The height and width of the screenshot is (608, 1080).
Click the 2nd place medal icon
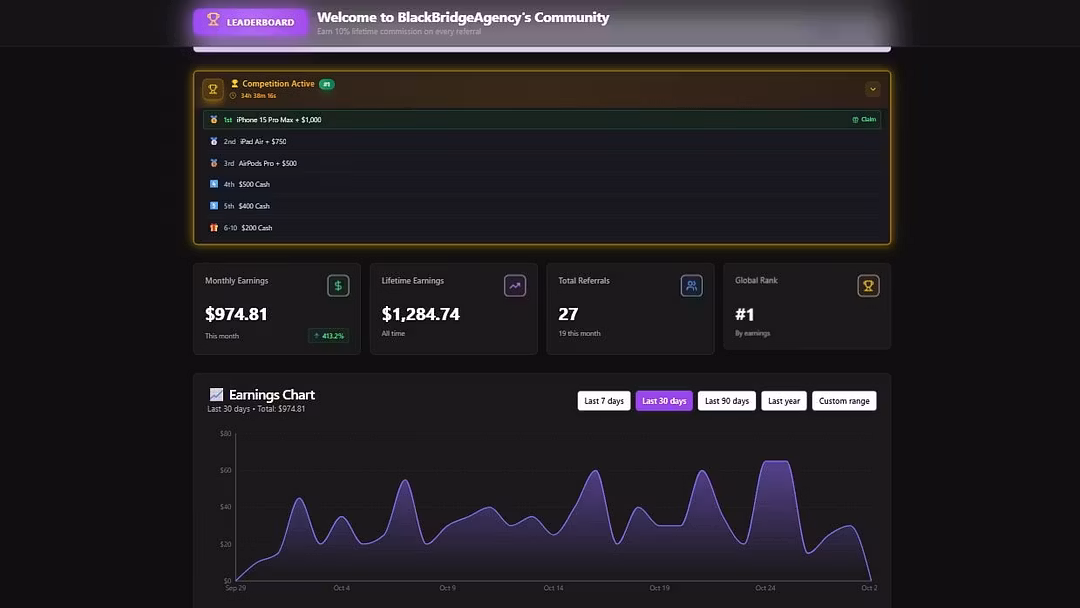pos(214,142)
